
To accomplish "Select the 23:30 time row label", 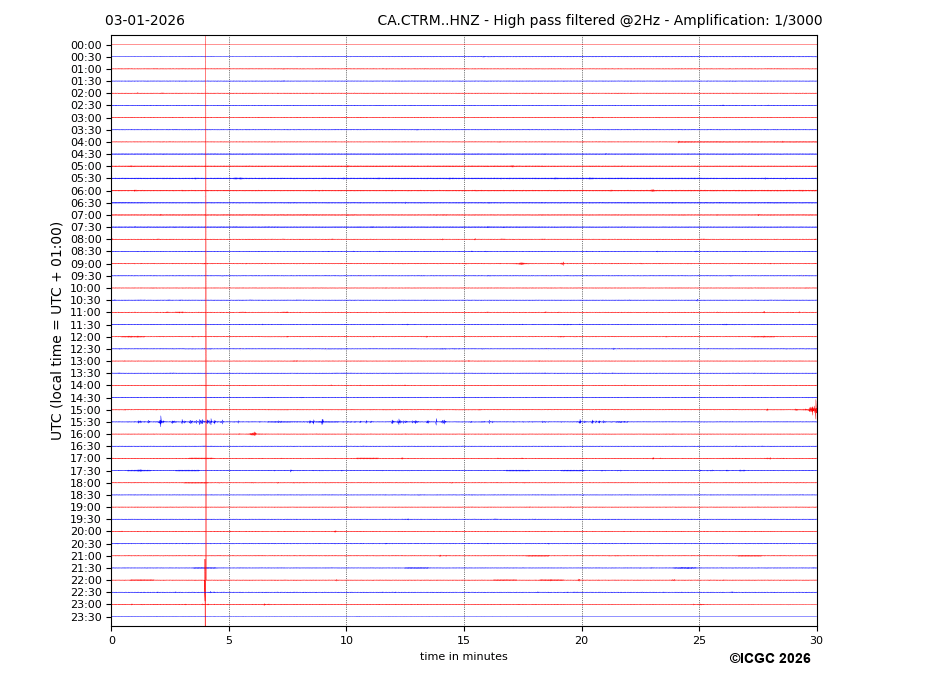I will 85,617.
